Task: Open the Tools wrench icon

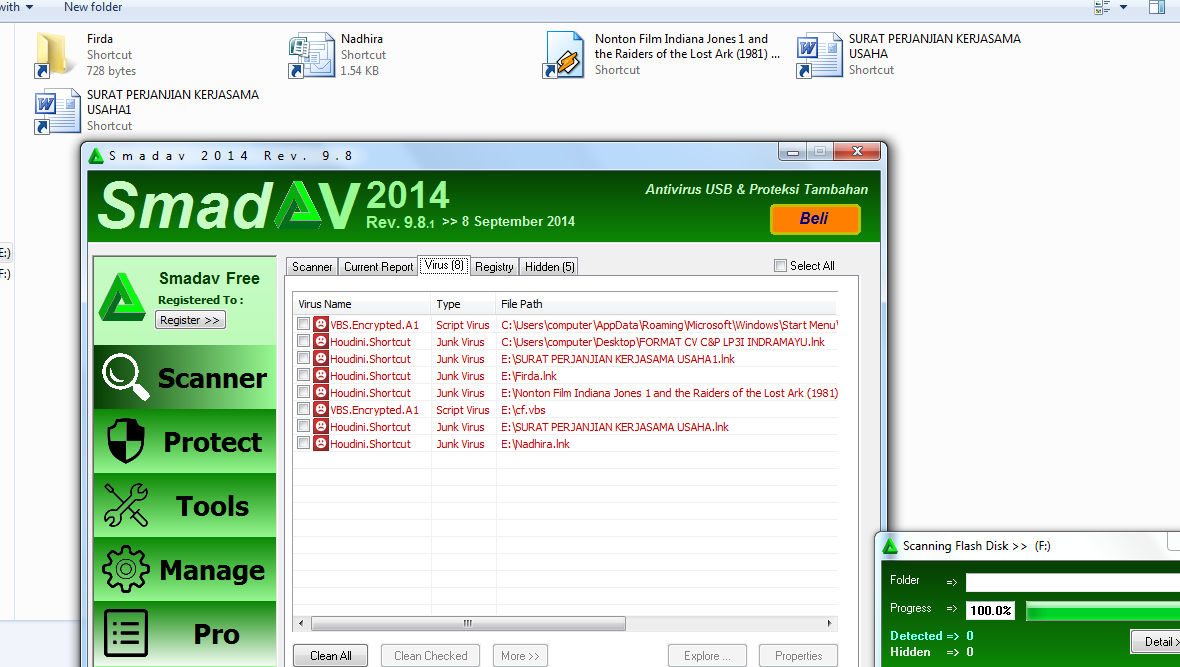Action: click(126, 504)
